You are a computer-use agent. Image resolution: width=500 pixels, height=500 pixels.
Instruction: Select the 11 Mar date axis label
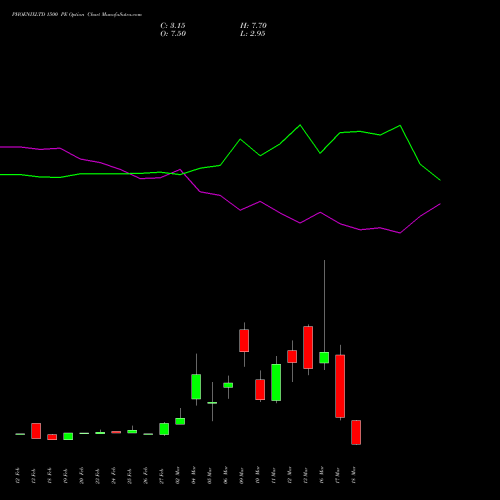[x=274, y=476]
